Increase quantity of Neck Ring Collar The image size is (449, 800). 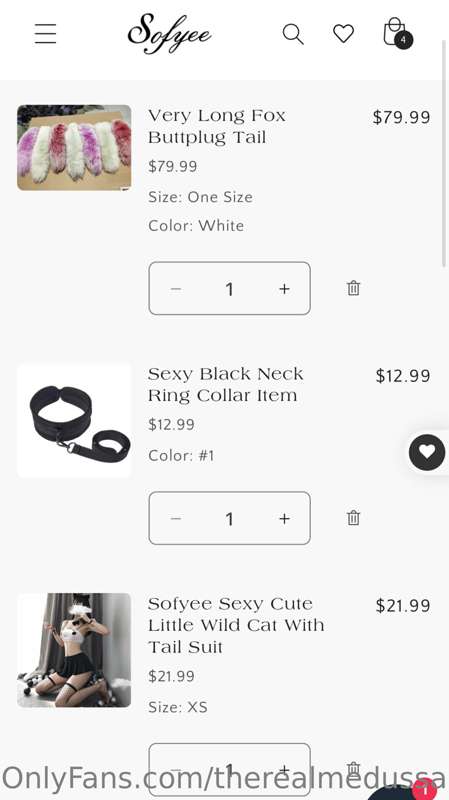coord(284,518)
